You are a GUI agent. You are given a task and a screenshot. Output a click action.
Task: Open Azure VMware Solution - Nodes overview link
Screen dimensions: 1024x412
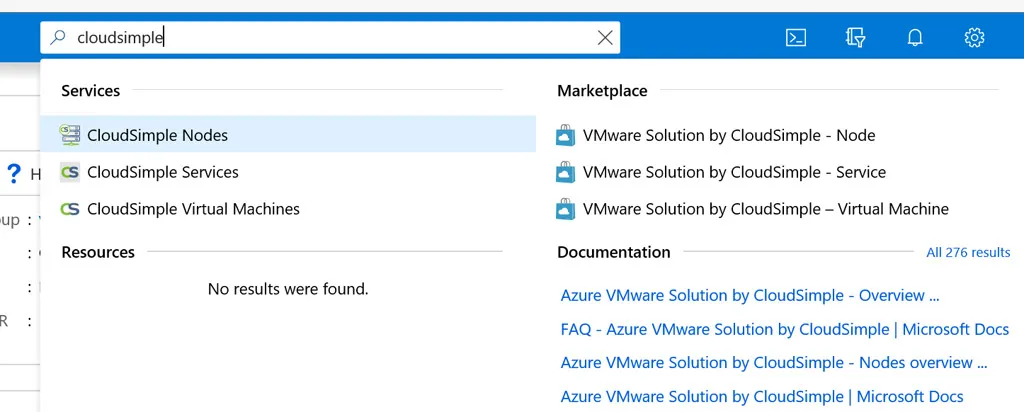click(774, 362)
